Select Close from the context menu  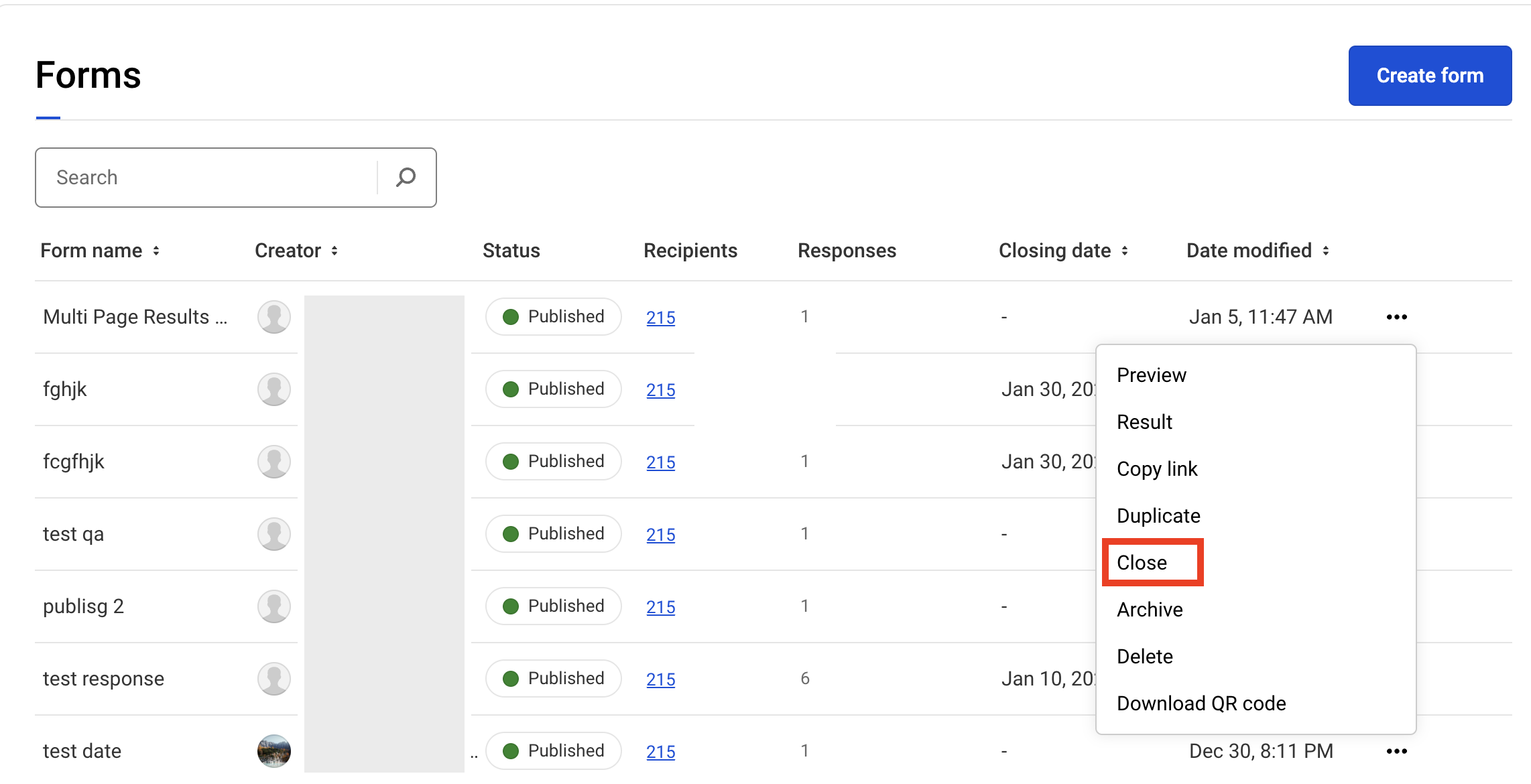coord(1141,562)
